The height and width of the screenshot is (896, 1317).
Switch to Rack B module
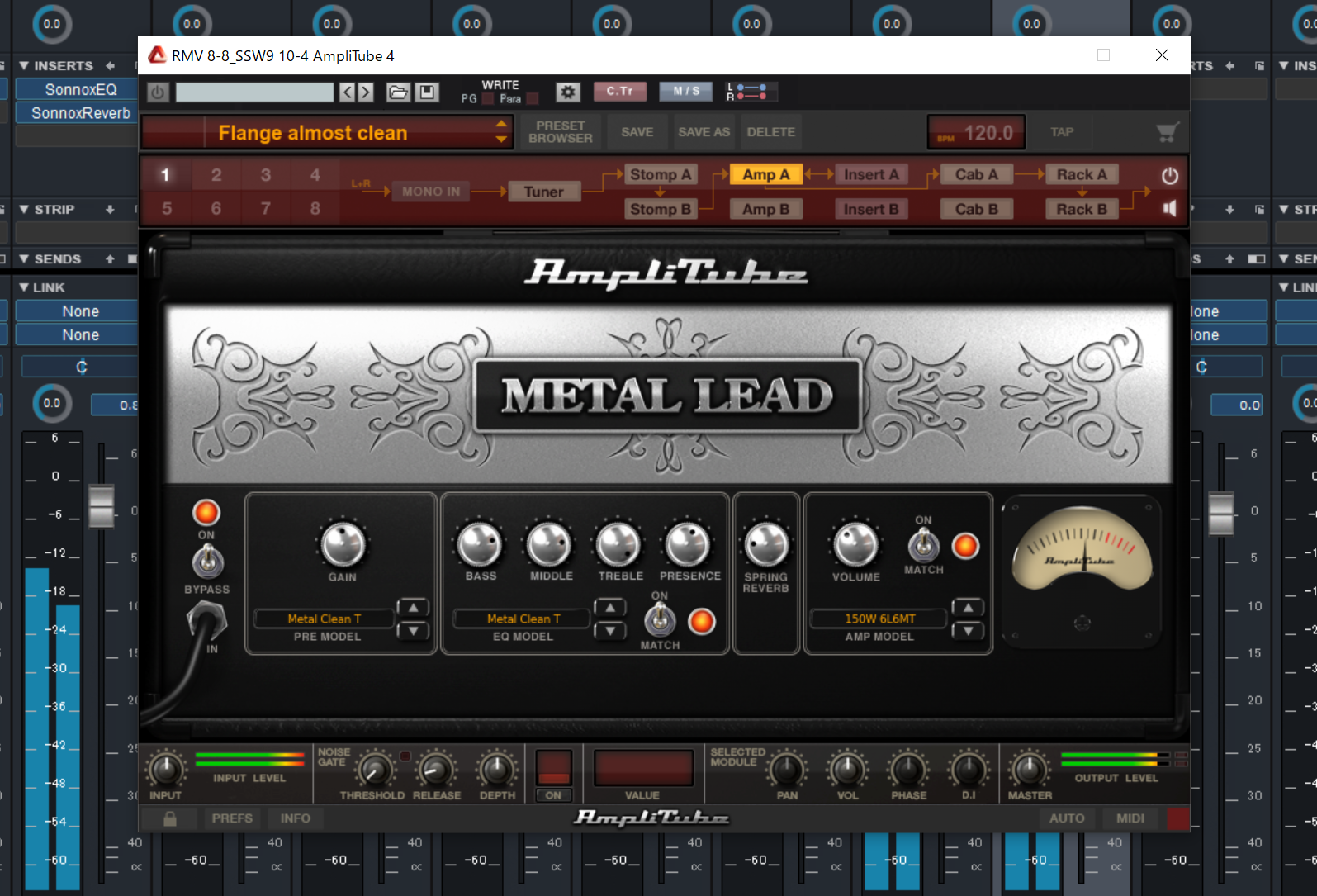1082,209
